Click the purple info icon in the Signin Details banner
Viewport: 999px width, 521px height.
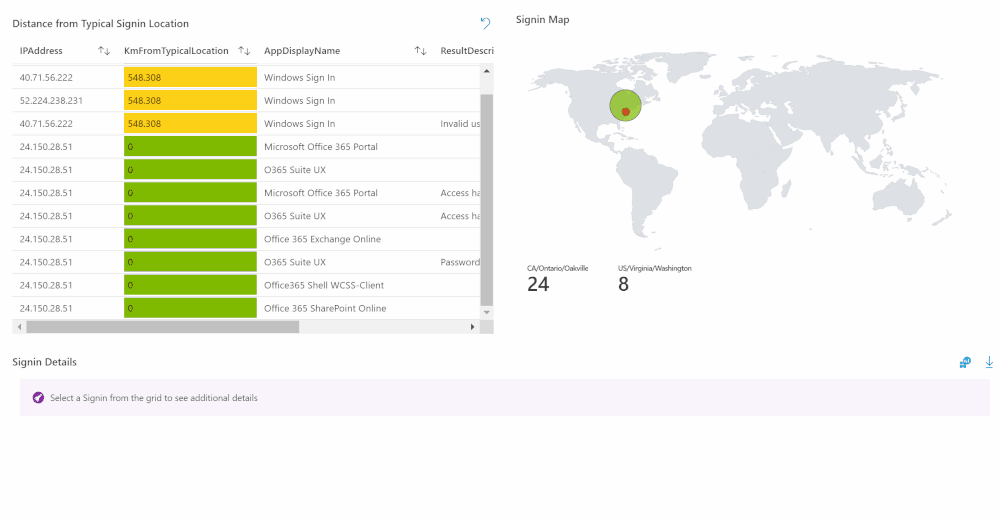point(38,397)
